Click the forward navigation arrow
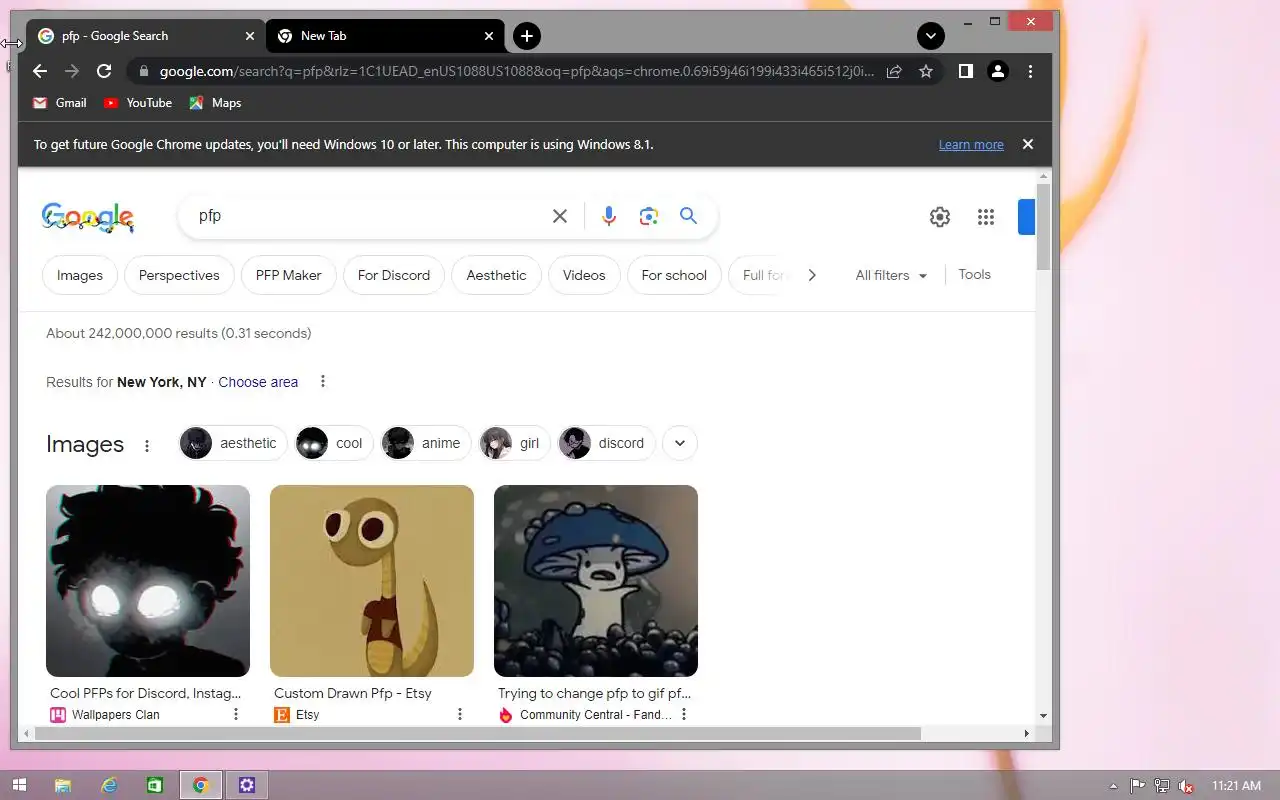The image size is (1280, 800). (x=72, y=71)
